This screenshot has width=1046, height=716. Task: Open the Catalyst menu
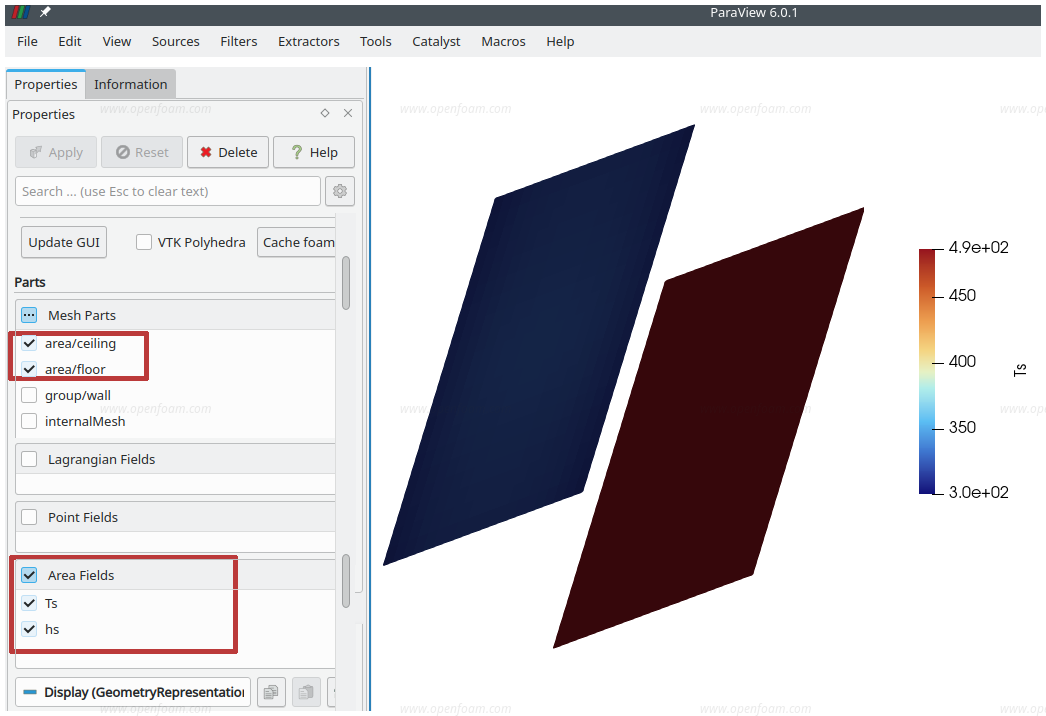click(436, 41)
